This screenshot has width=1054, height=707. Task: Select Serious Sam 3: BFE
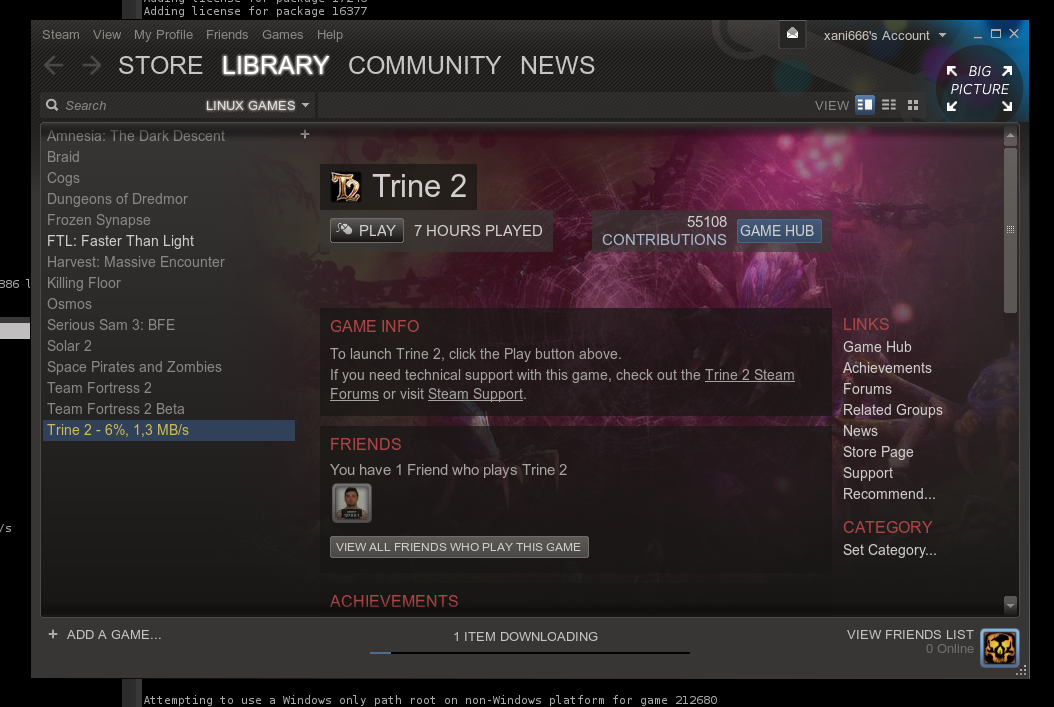tap(168, 325)
